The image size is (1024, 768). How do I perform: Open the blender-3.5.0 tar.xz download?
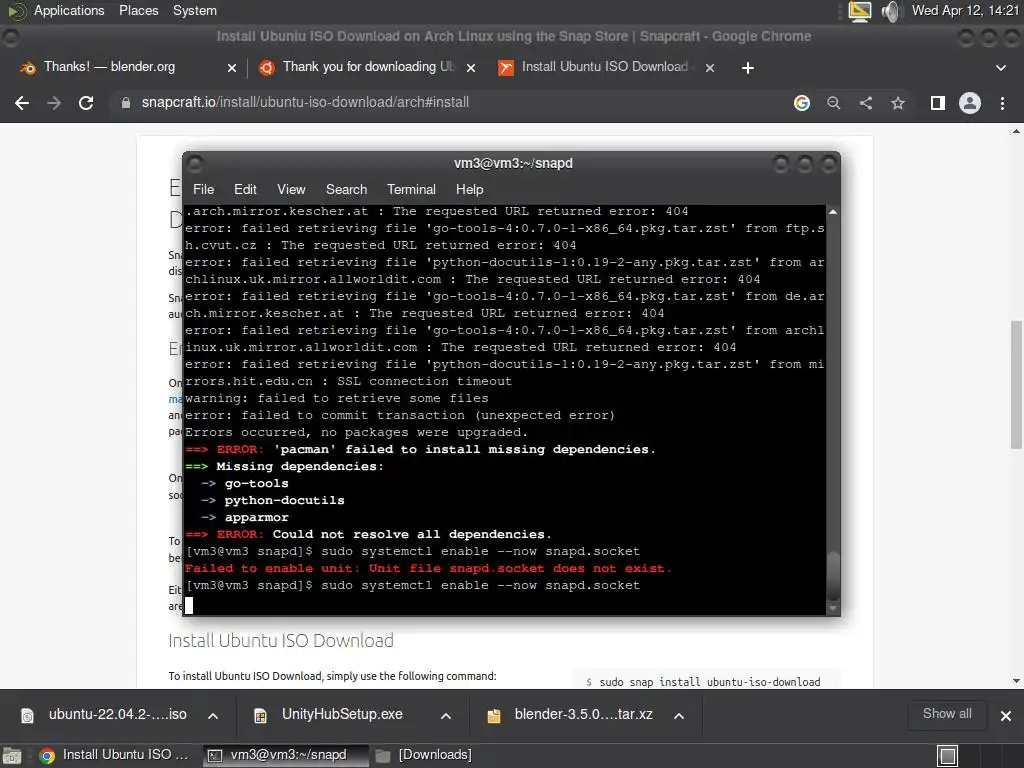583,714
